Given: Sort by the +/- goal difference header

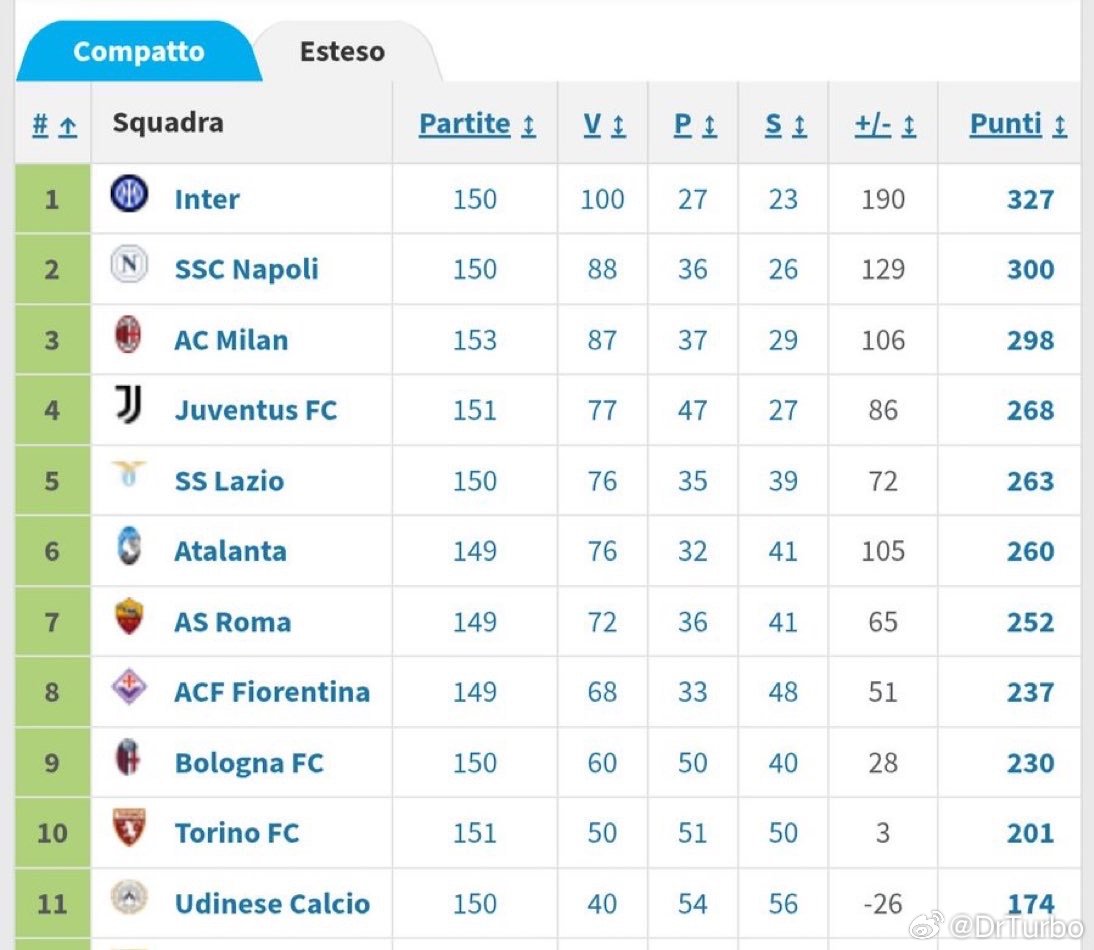Looking at the screenshot, I should [x=885, y=124].
